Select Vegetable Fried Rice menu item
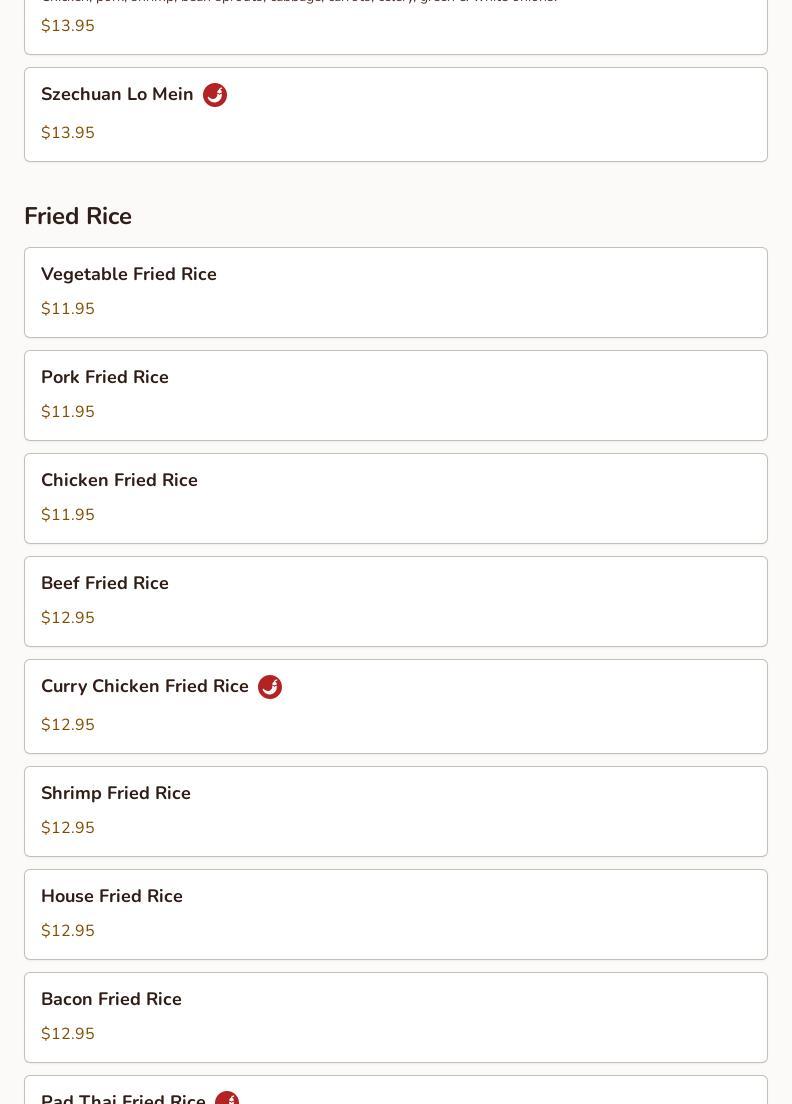Viewport: 792px width, 1104px height. 129,274
